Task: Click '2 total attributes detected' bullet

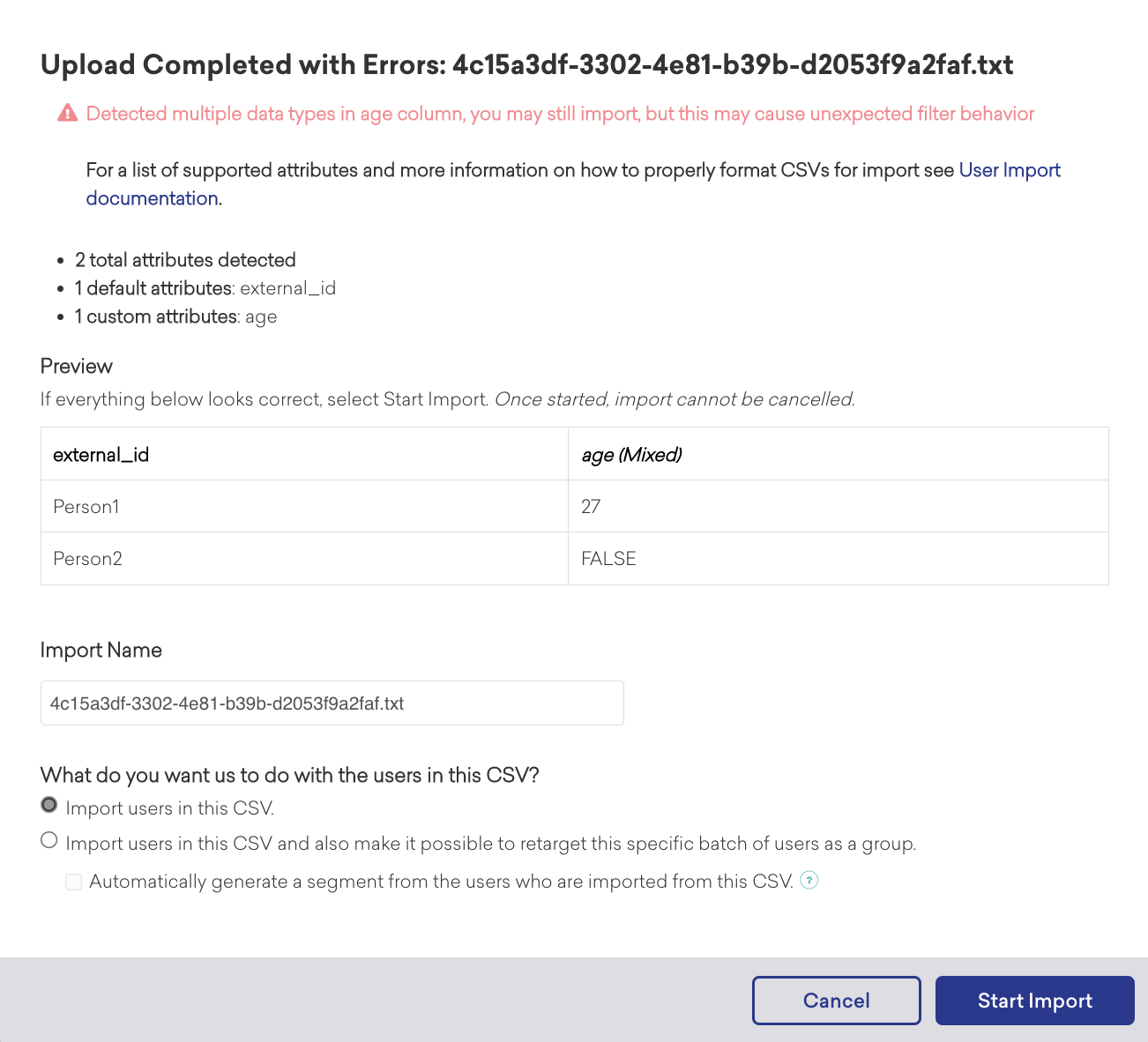Action: tap(185, 260)
